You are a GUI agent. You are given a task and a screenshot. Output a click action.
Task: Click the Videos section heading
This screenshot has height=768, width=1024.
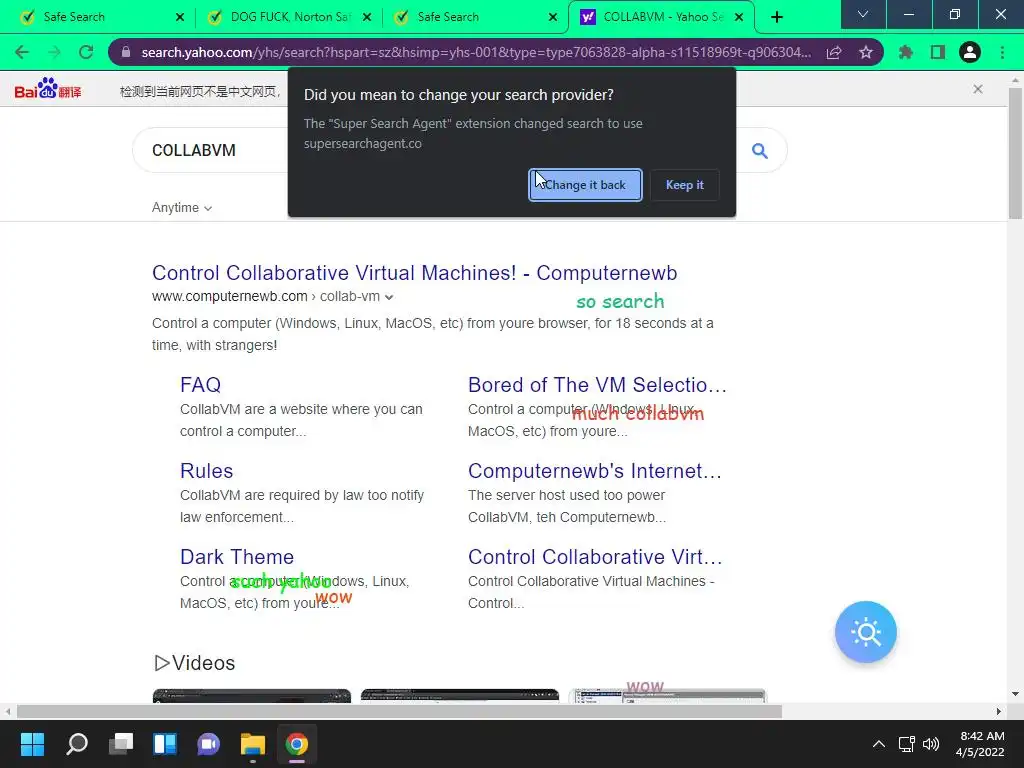pyautogui.click(x=195, y=663)
